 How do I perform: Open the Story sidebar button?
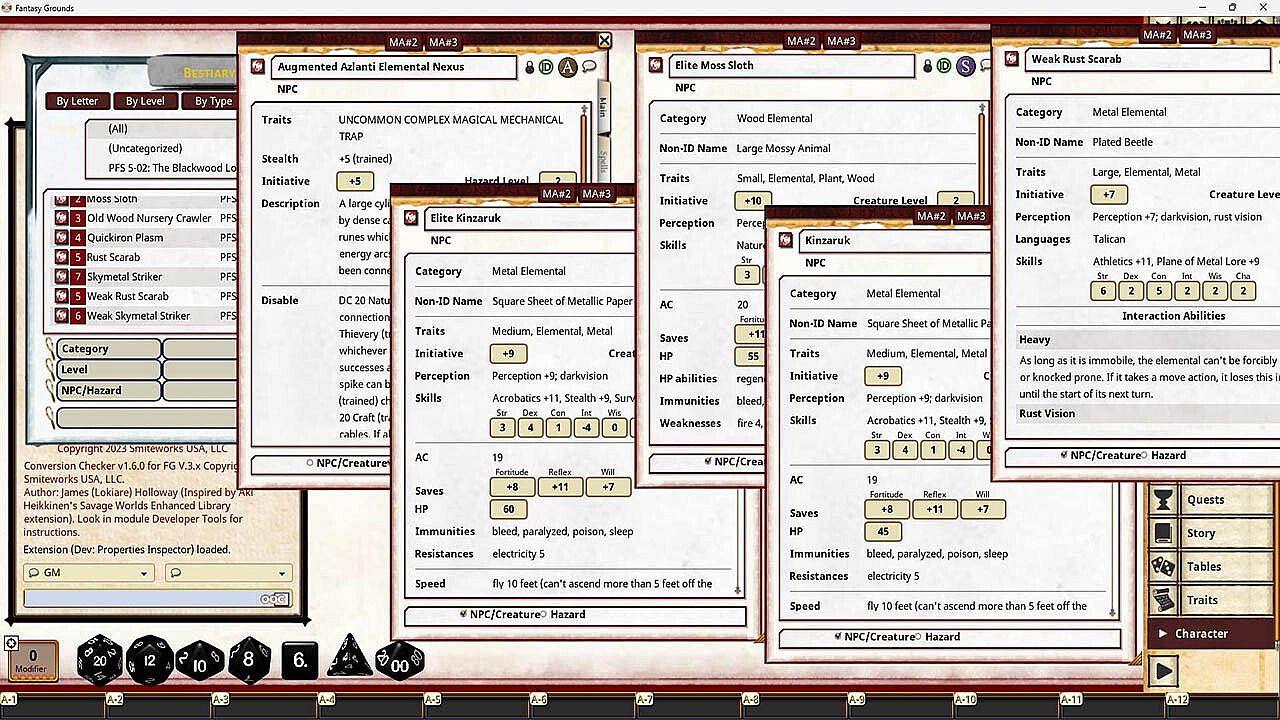(x=1211, y=533)
